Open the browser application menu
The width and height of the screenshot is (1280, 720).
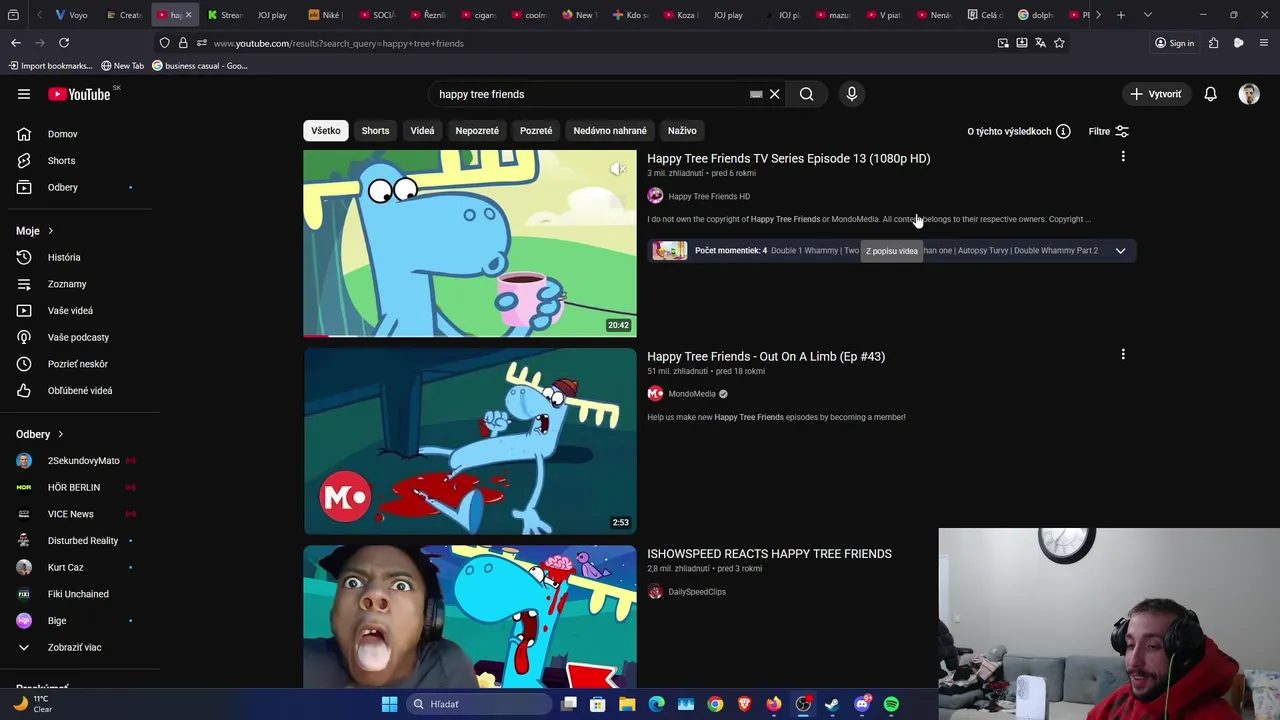pos(1264,43)
